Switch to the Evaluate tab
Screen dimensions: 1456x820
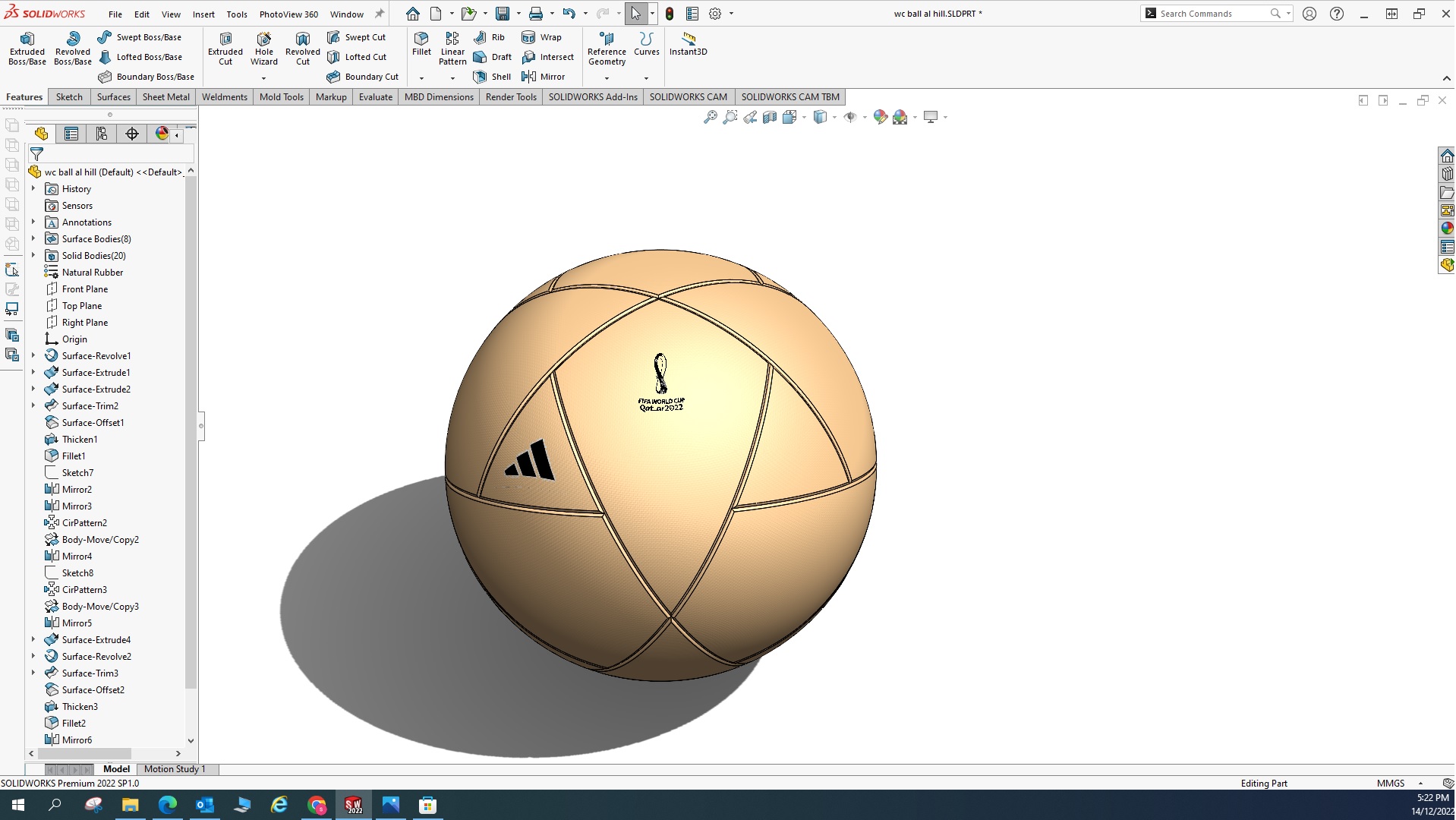pyautogui.click(x=376, y=96)
